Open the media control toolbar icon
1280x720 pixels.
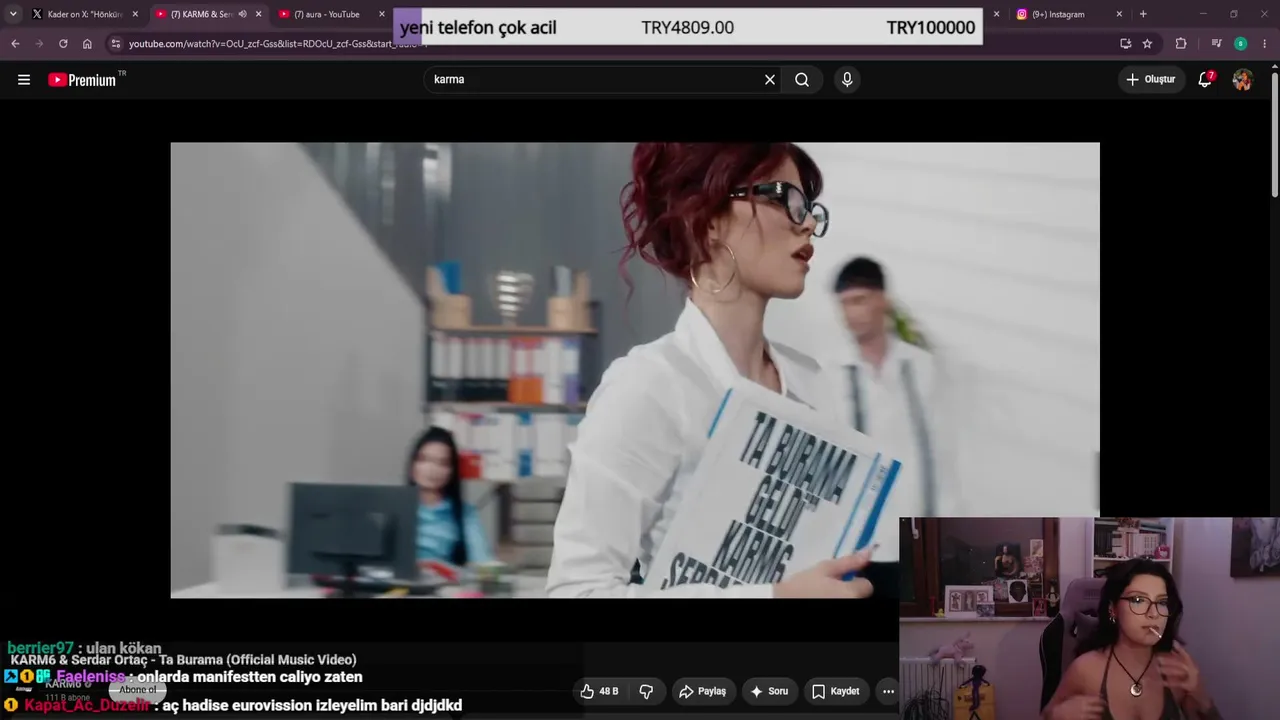1216,44
